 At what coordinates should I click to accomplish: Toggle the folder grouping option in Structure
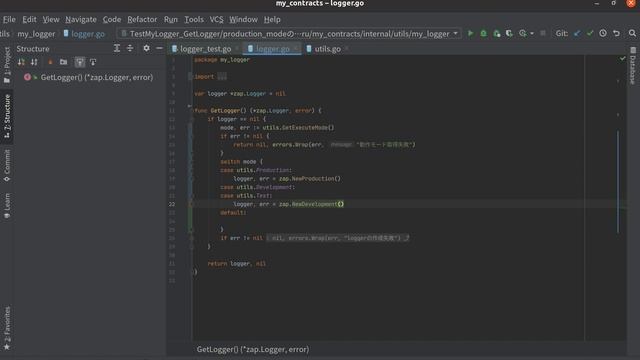click(x=63, y=62)
